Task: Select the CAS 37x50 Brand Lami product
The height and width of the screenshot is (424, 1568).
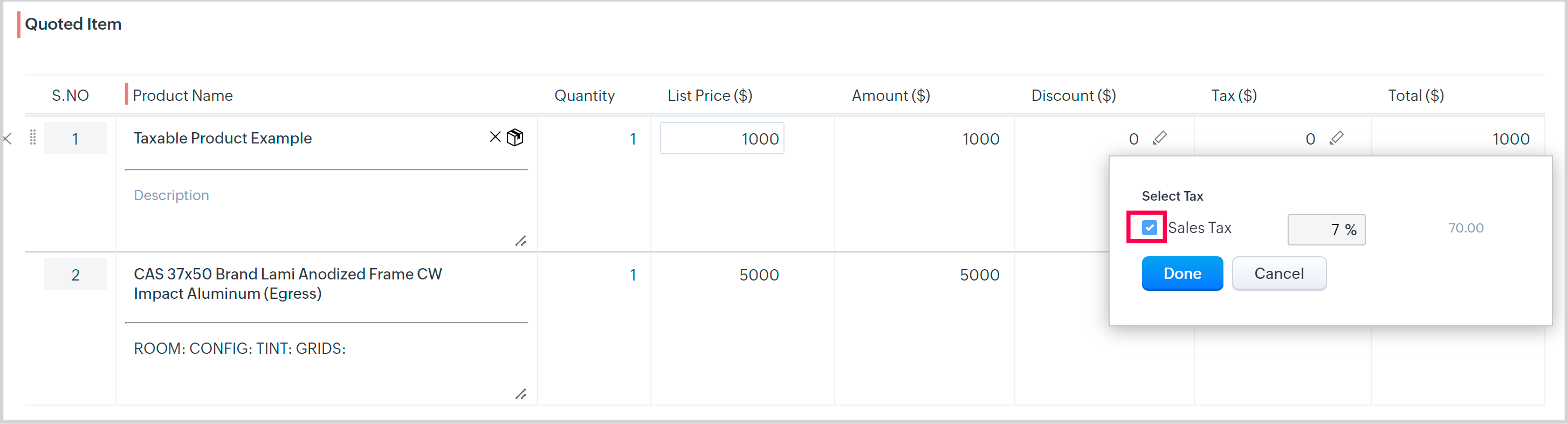Action: coord(288,284)
